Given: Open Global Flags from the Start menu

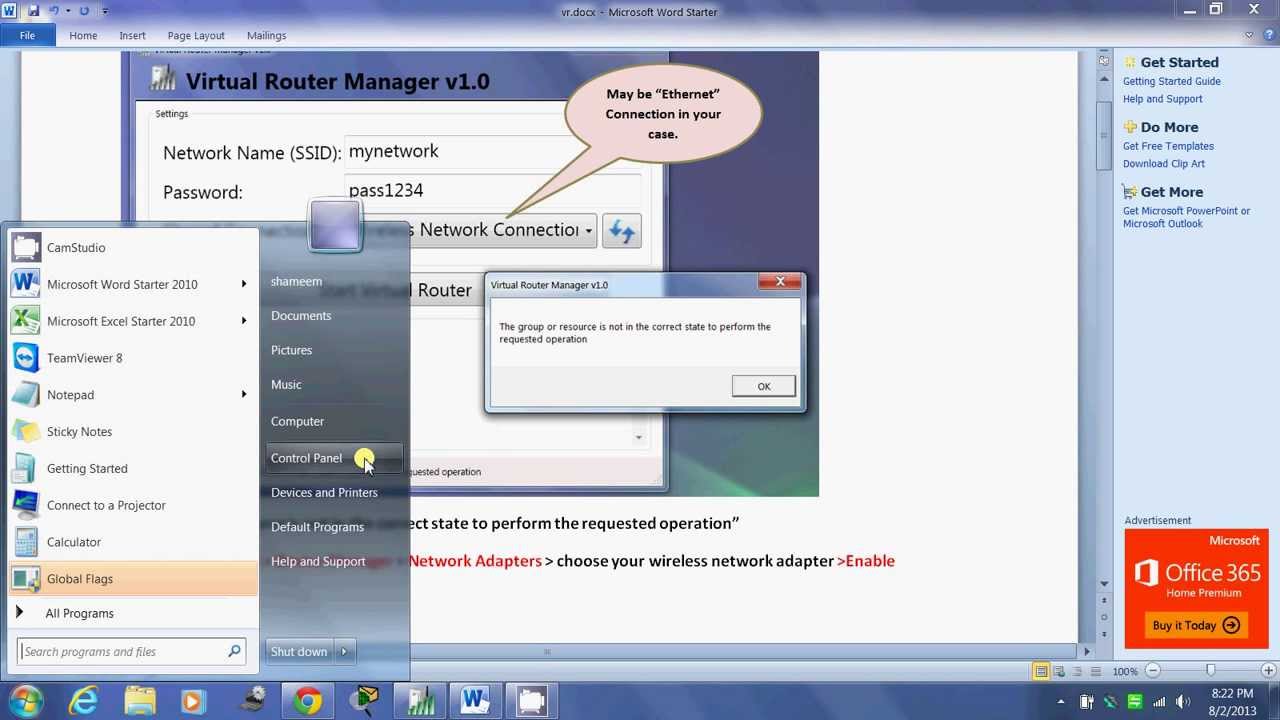Looking at the screenshot, I should pyautogui.click(x=133, y=579).
